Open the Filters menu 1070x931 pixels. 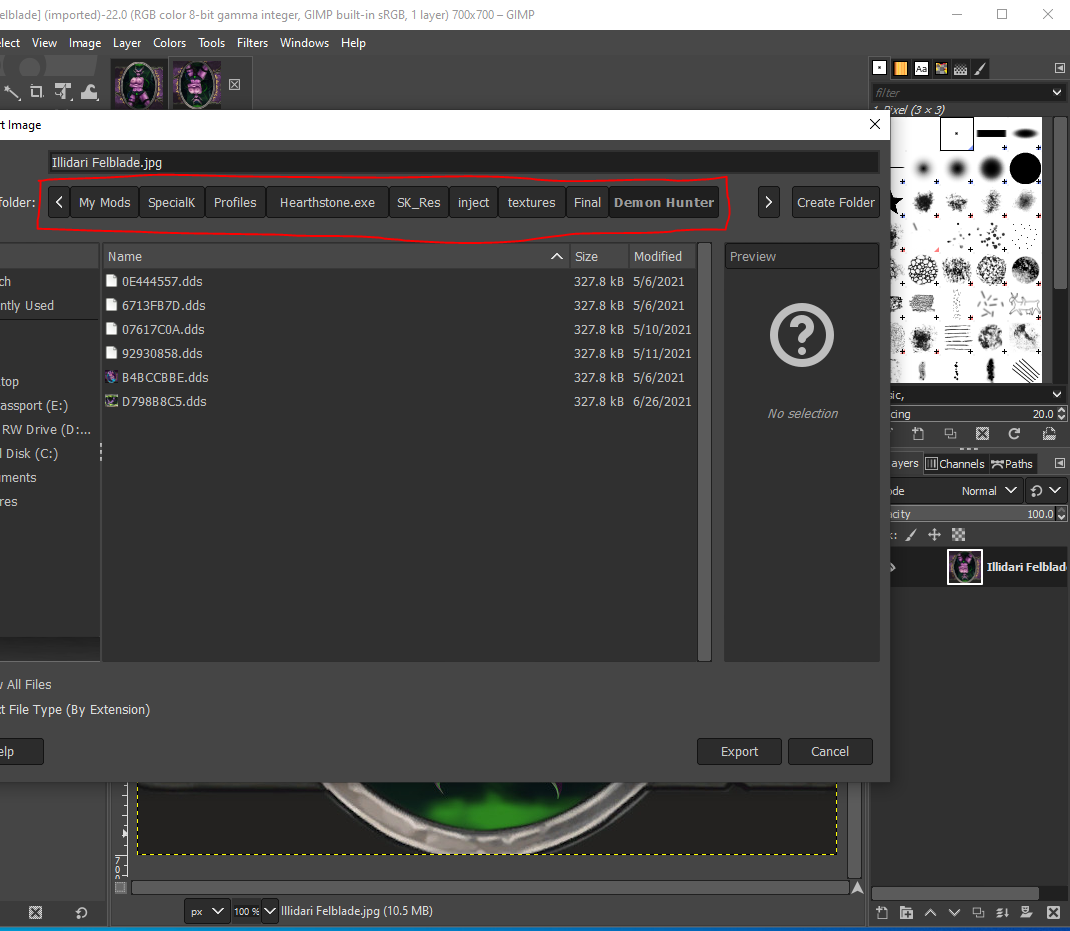(252, 43)
